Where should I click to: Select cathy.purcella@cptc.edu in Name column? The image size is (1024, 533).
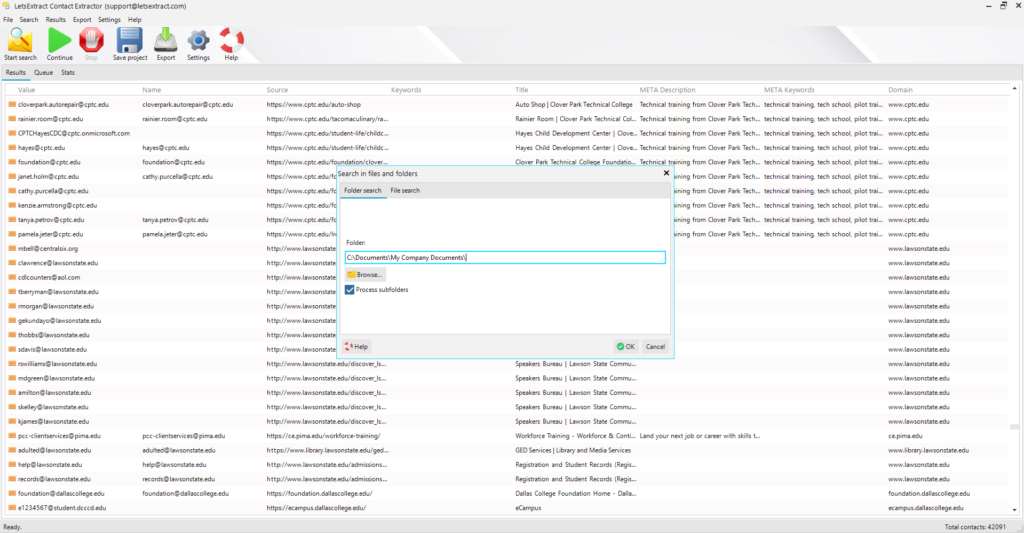[x=178, y=176]
